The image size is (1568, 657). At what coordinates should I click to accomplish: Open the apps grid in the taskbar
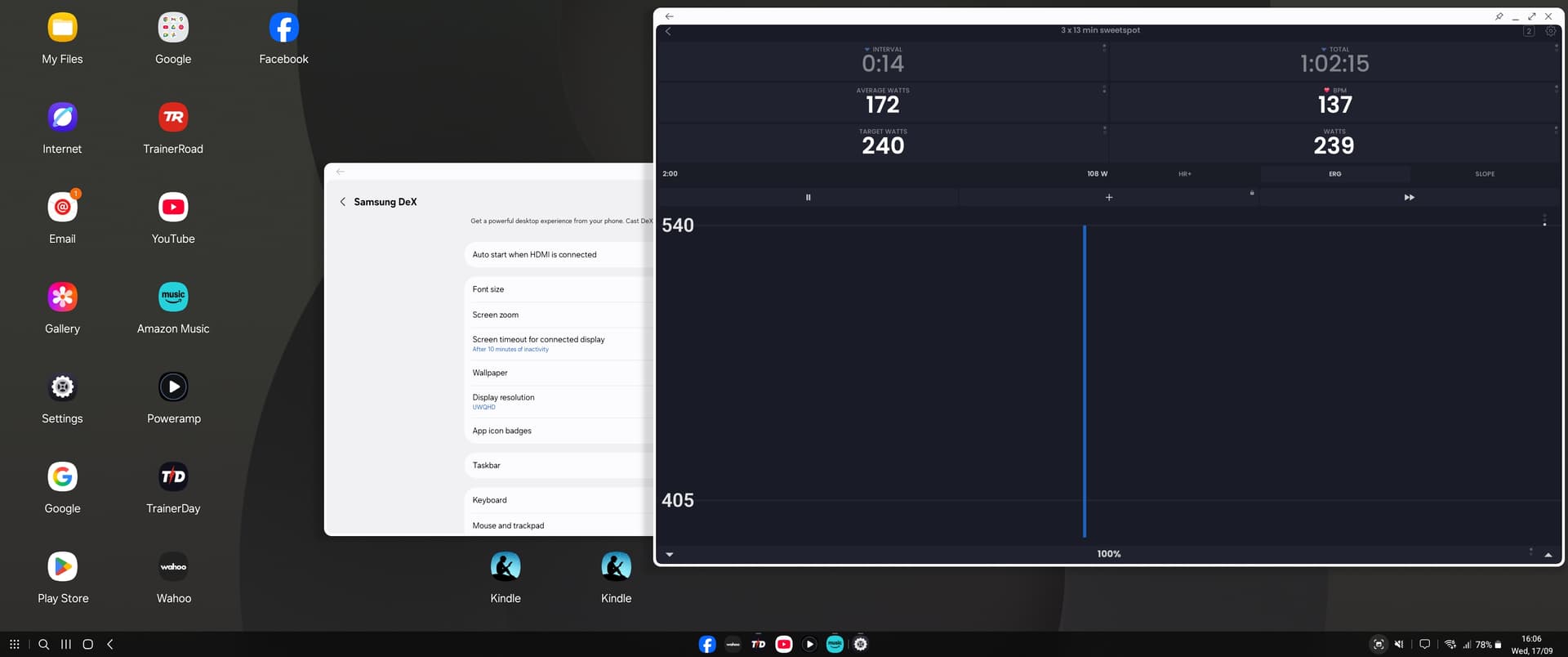pos(15,644)
